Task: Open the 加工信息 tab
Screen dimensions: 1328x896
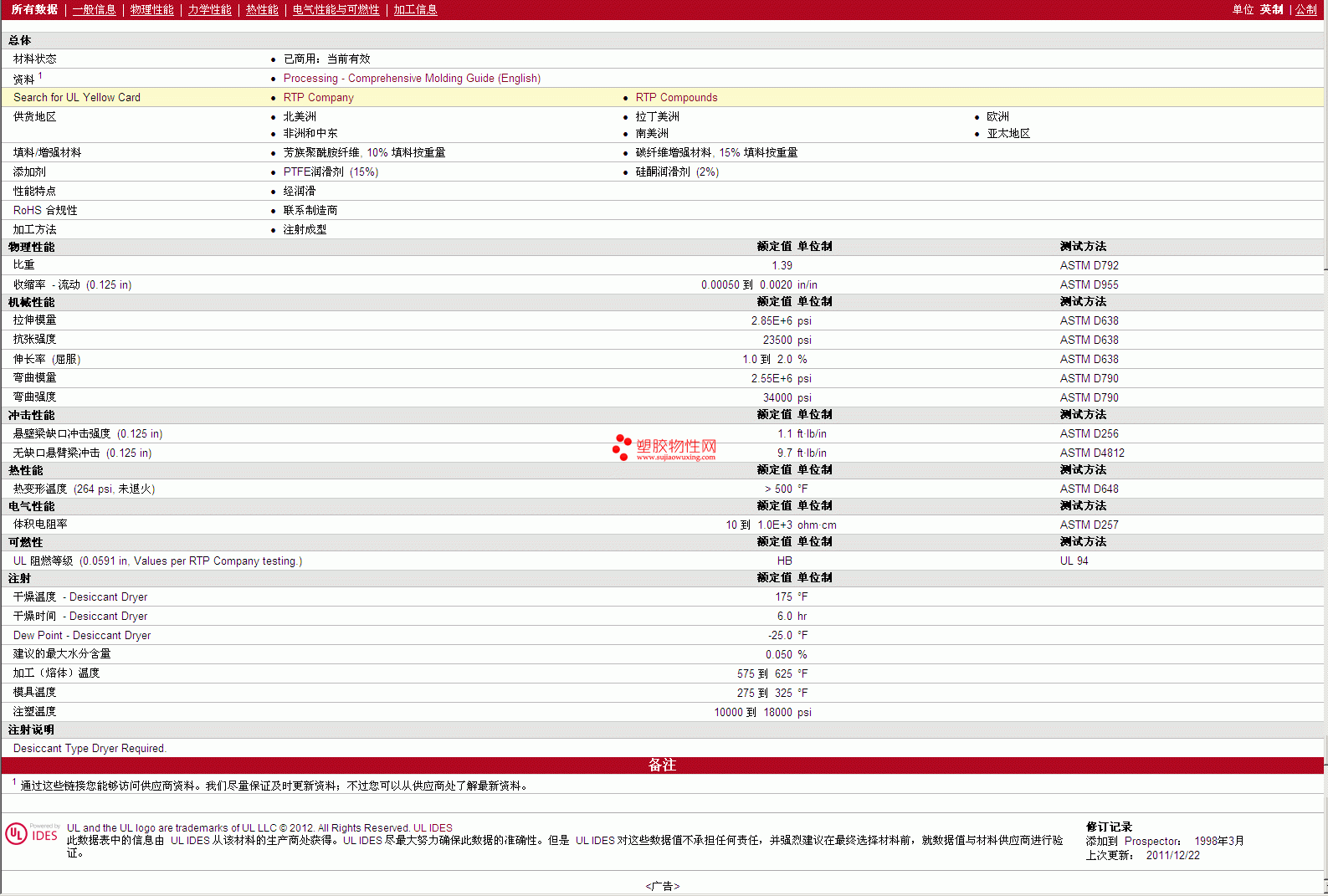Action: point(416,10)
